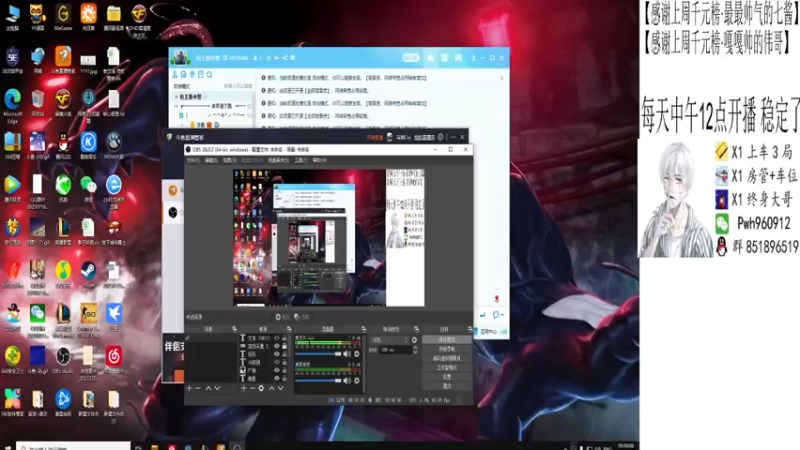Open scene transition type dropdown in OBS
The image size is (800, 450).
390,340
